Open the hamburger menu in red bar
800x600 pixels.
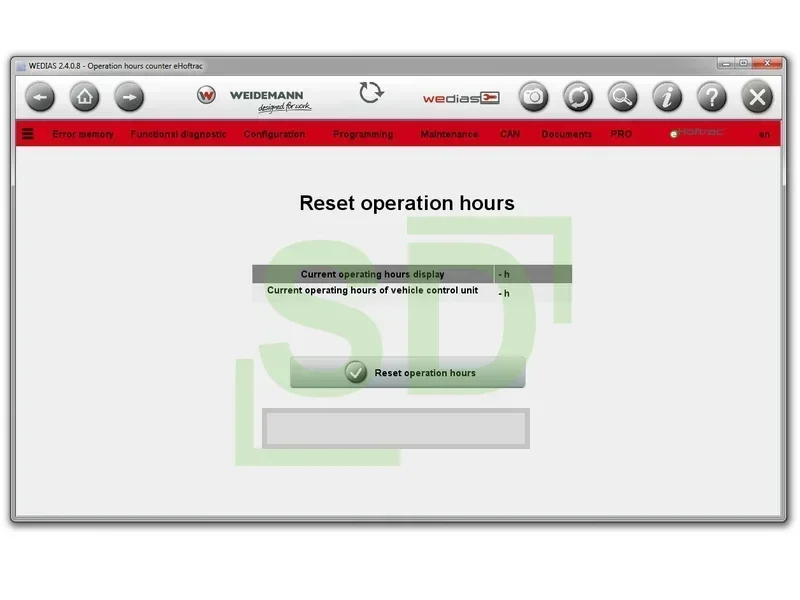pos(28,134)
